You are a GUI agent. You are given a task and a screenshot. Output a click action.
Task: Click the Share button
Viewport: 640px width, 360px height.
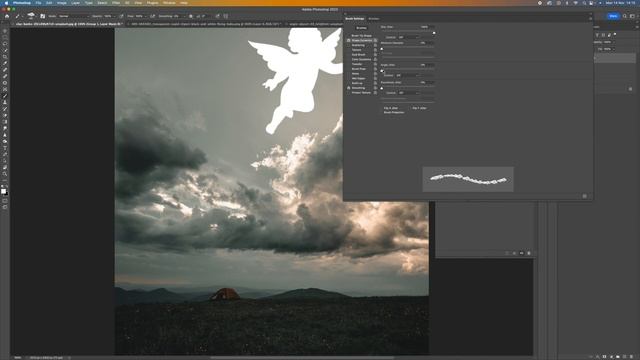(x=613, y=16)
